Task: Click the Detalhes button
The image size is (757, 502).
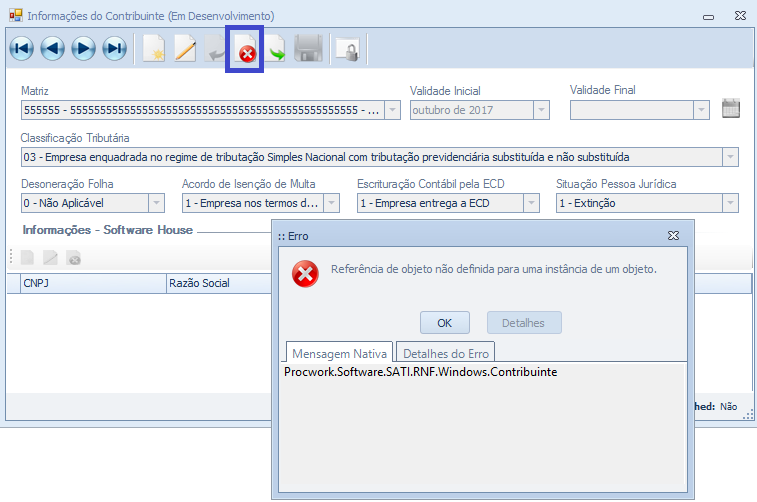Action: [x=524, y=322]
